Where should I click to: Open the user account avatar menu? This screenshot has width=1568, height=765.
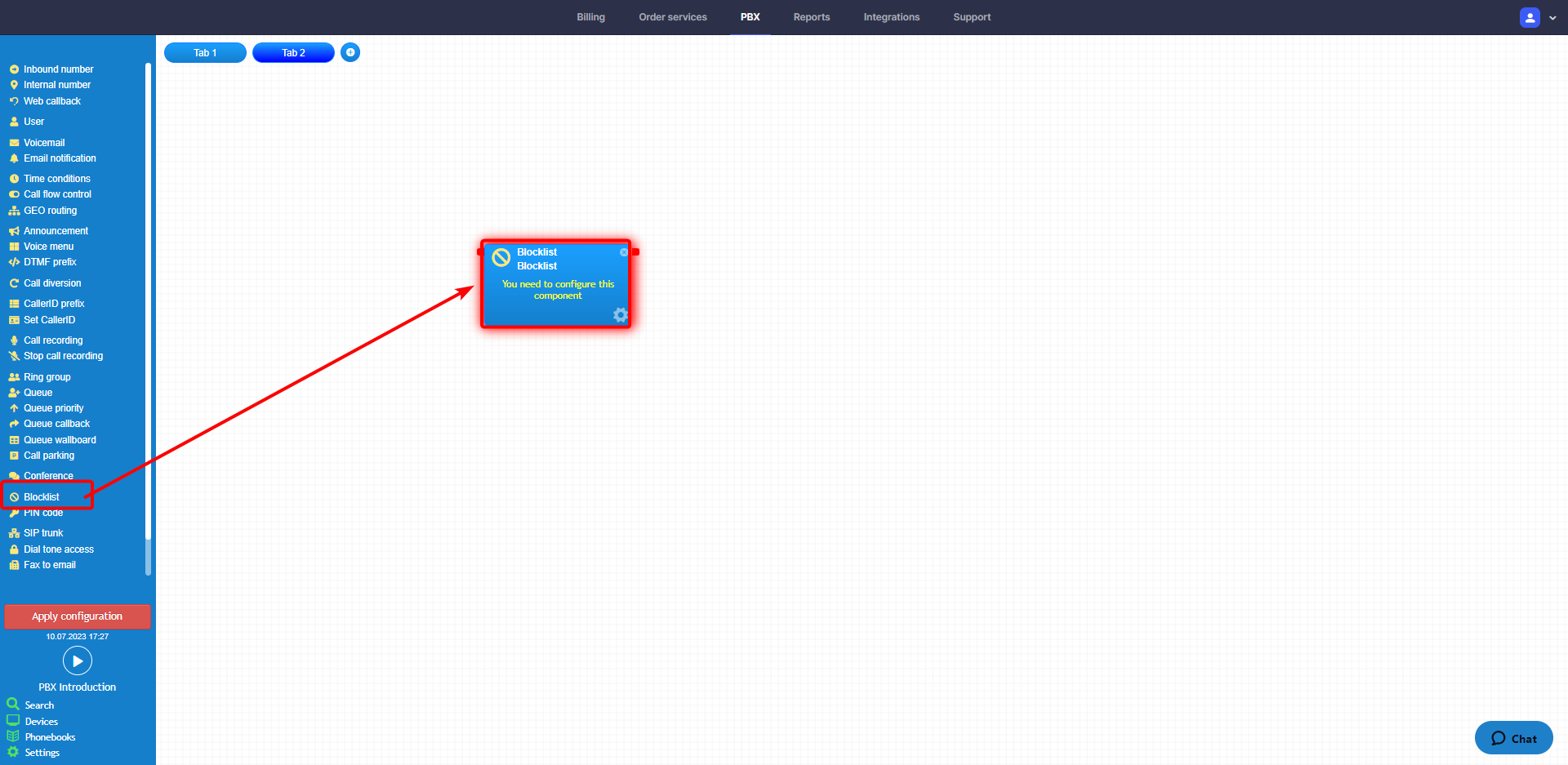coord(1530,17)
